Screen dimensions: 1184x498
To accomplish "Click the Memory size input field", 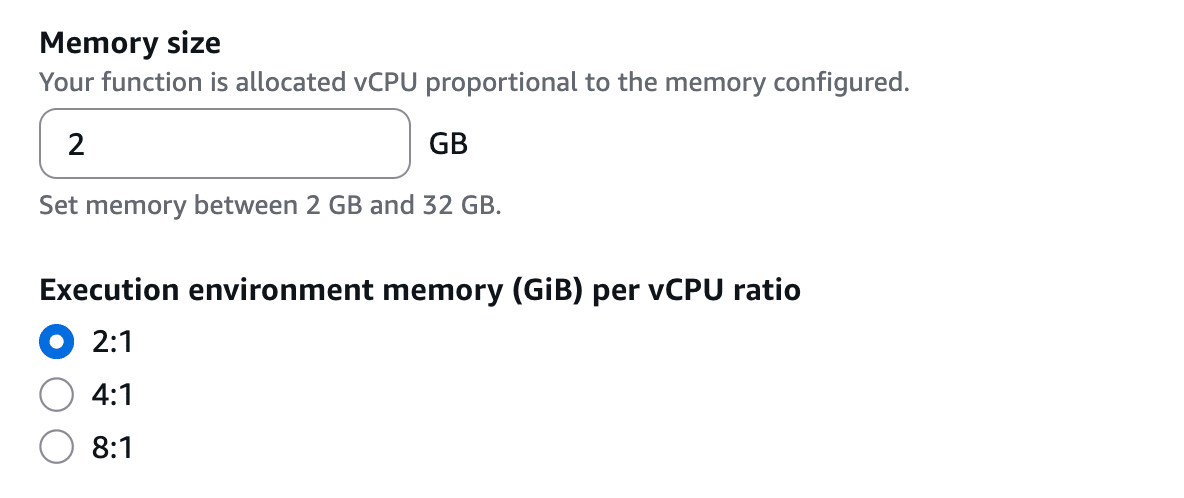I will click(225, 145).
